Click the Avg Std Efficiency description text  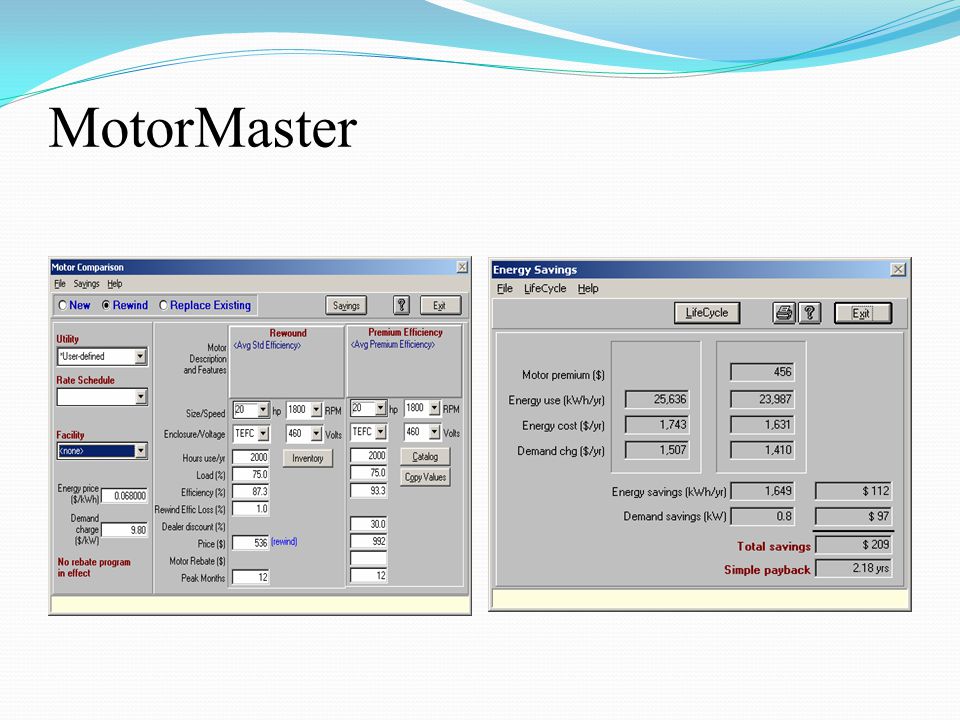(267, 345)
